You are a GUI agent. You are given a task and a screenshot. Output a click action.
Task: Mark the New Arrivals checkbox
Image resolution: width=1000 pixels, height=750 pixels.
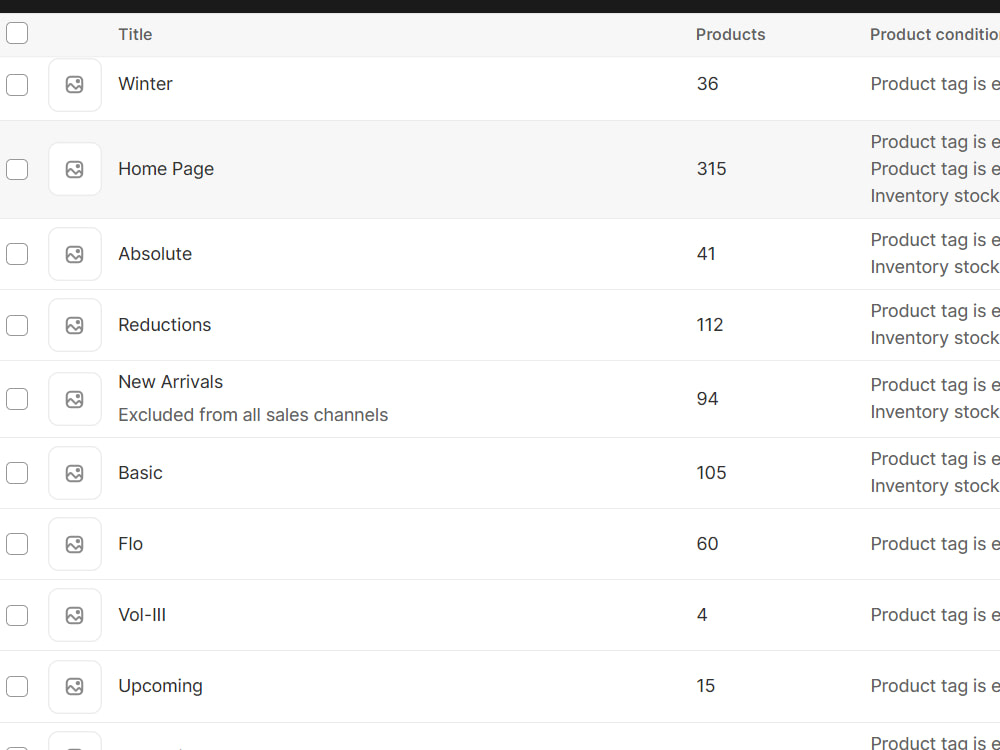point(17,399)
